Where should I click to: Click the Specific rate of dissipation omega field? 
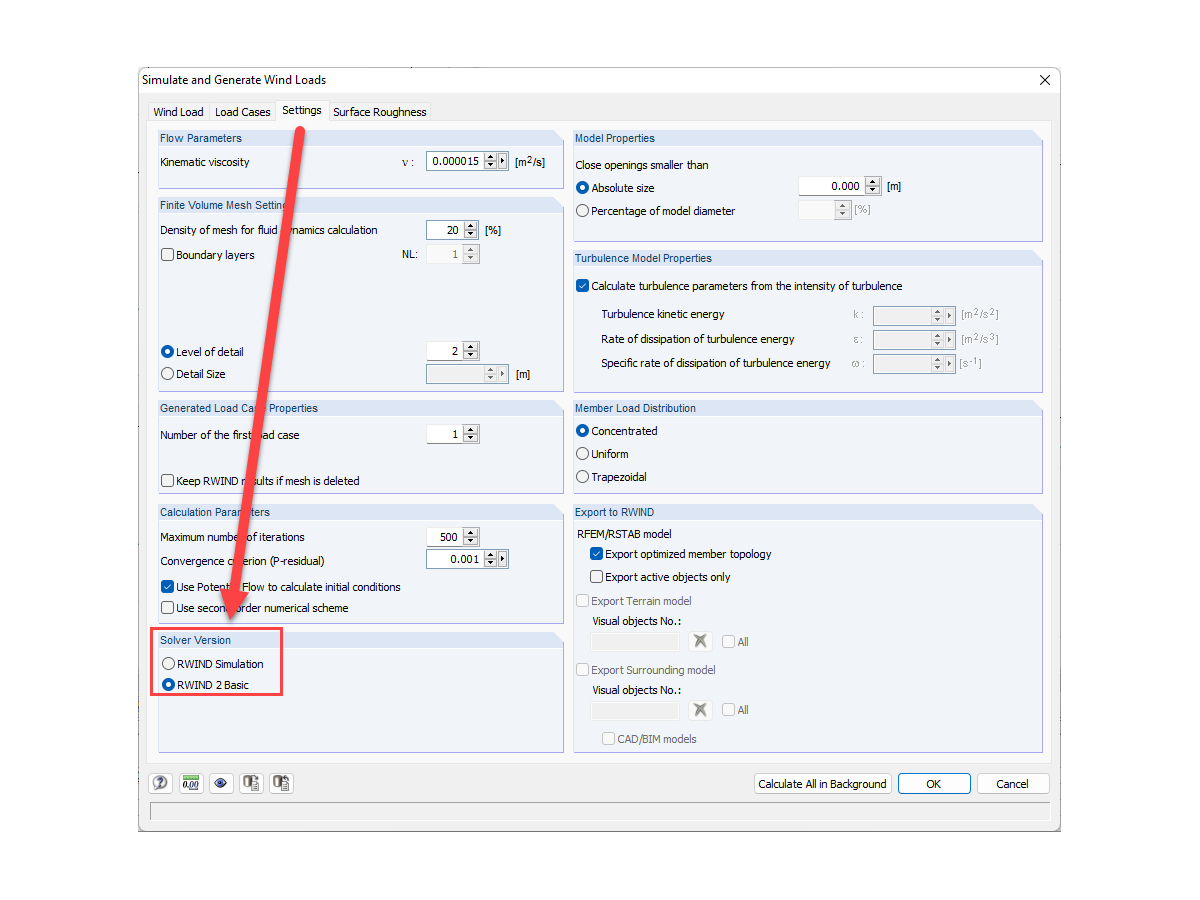pos(901,364)
